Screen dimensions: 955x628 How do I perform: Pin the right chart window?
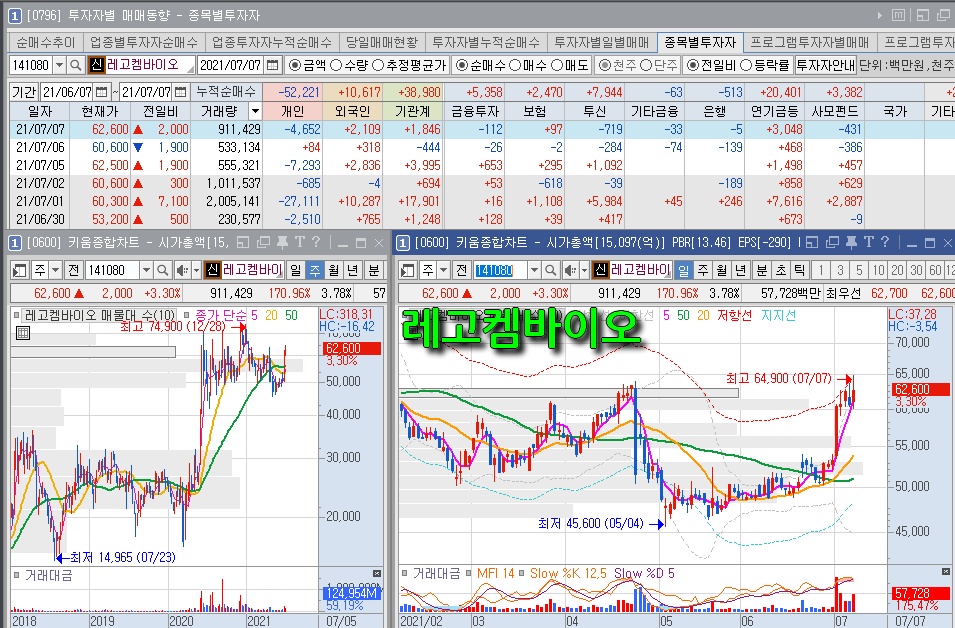[x=851, y=242]
